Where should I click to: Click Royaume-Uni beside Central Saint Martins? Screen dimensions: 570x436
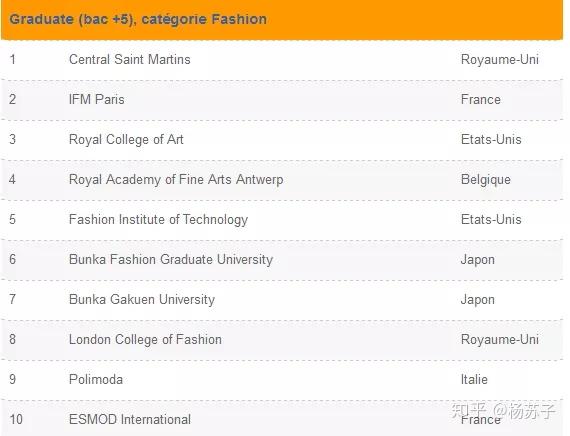point(500,59)
